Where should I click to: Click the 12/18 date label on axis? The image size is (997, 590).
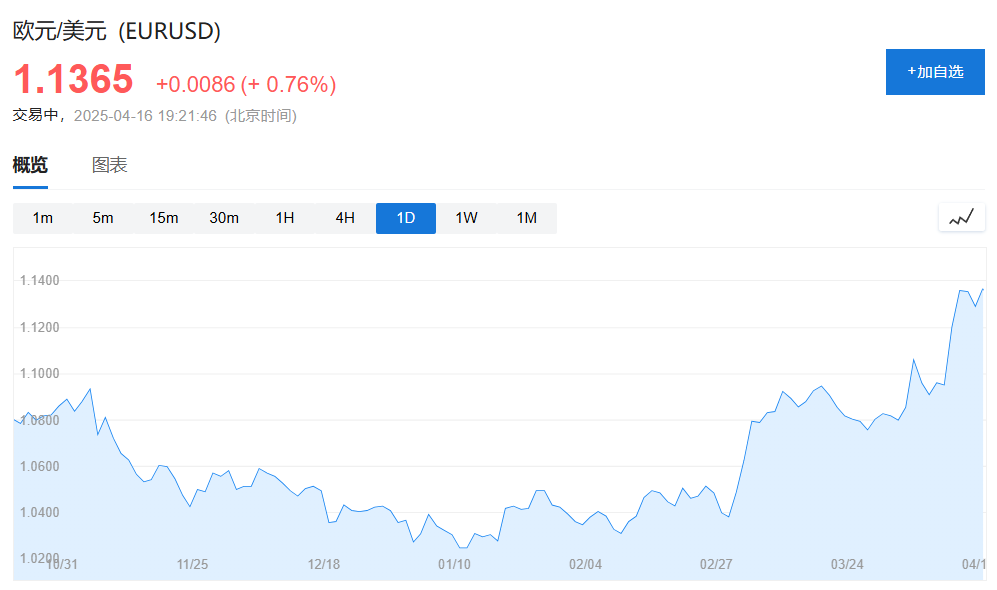point(324,564)
